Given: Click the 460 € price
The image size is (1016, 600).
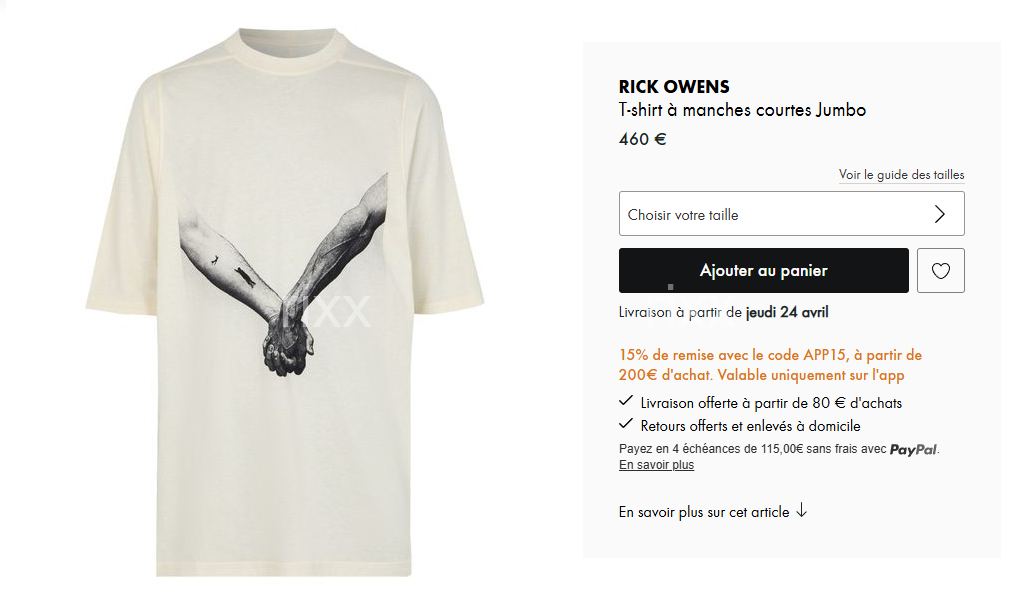Looking at the screenshot, I should (642, 139).
